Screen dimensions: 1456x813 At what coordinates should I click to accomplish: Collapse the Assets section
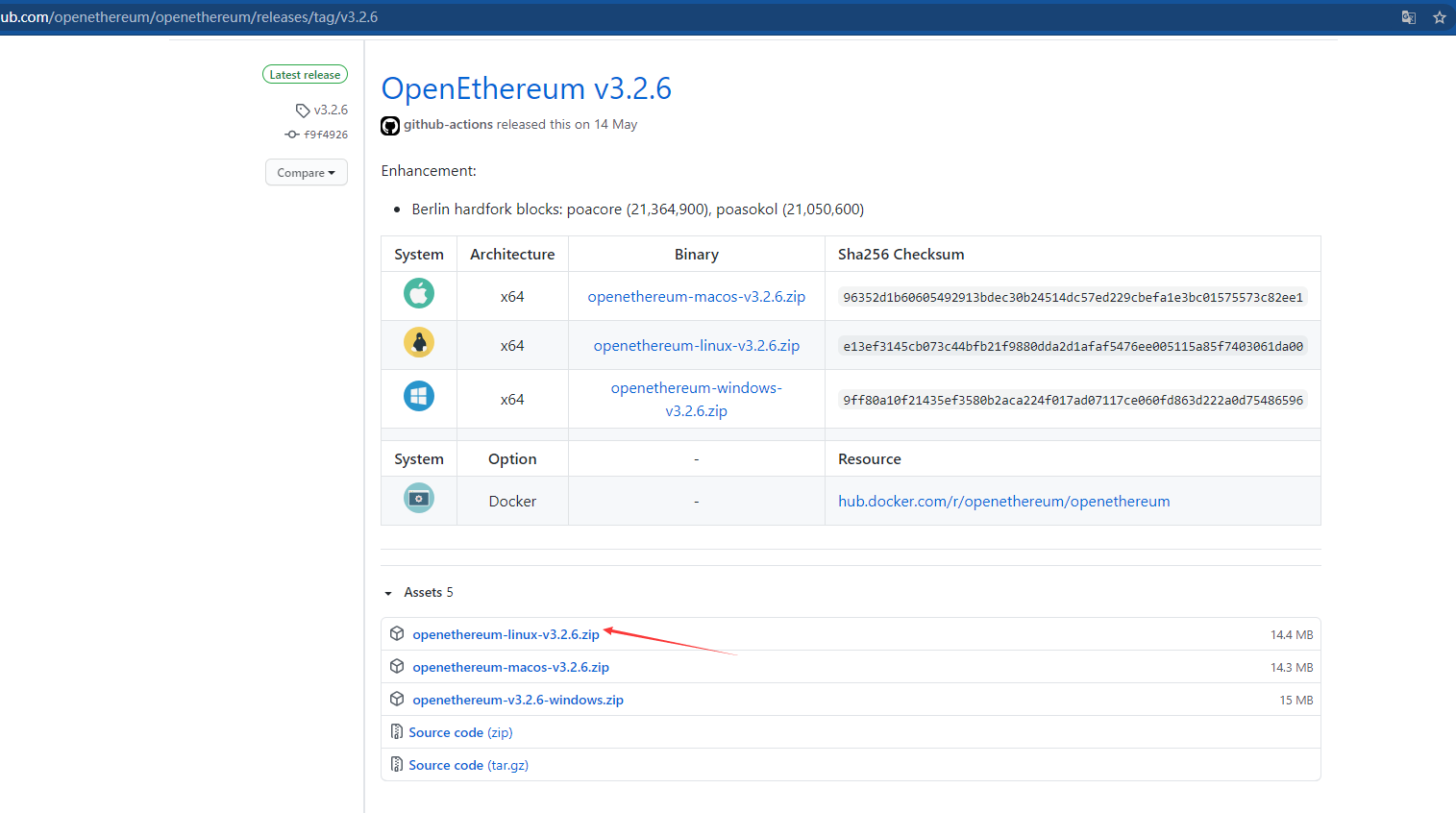(388, 593)
